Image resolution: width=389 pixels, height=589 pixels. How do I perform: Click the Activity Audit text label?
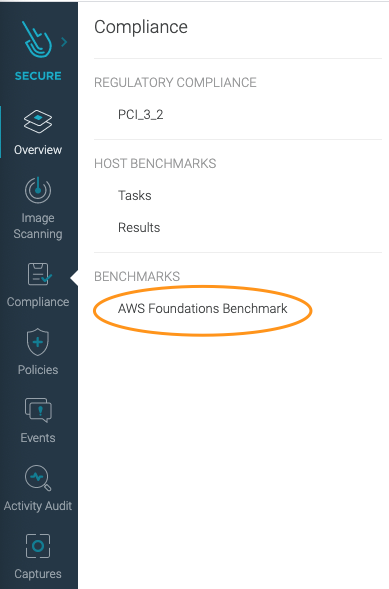[38, 506]
